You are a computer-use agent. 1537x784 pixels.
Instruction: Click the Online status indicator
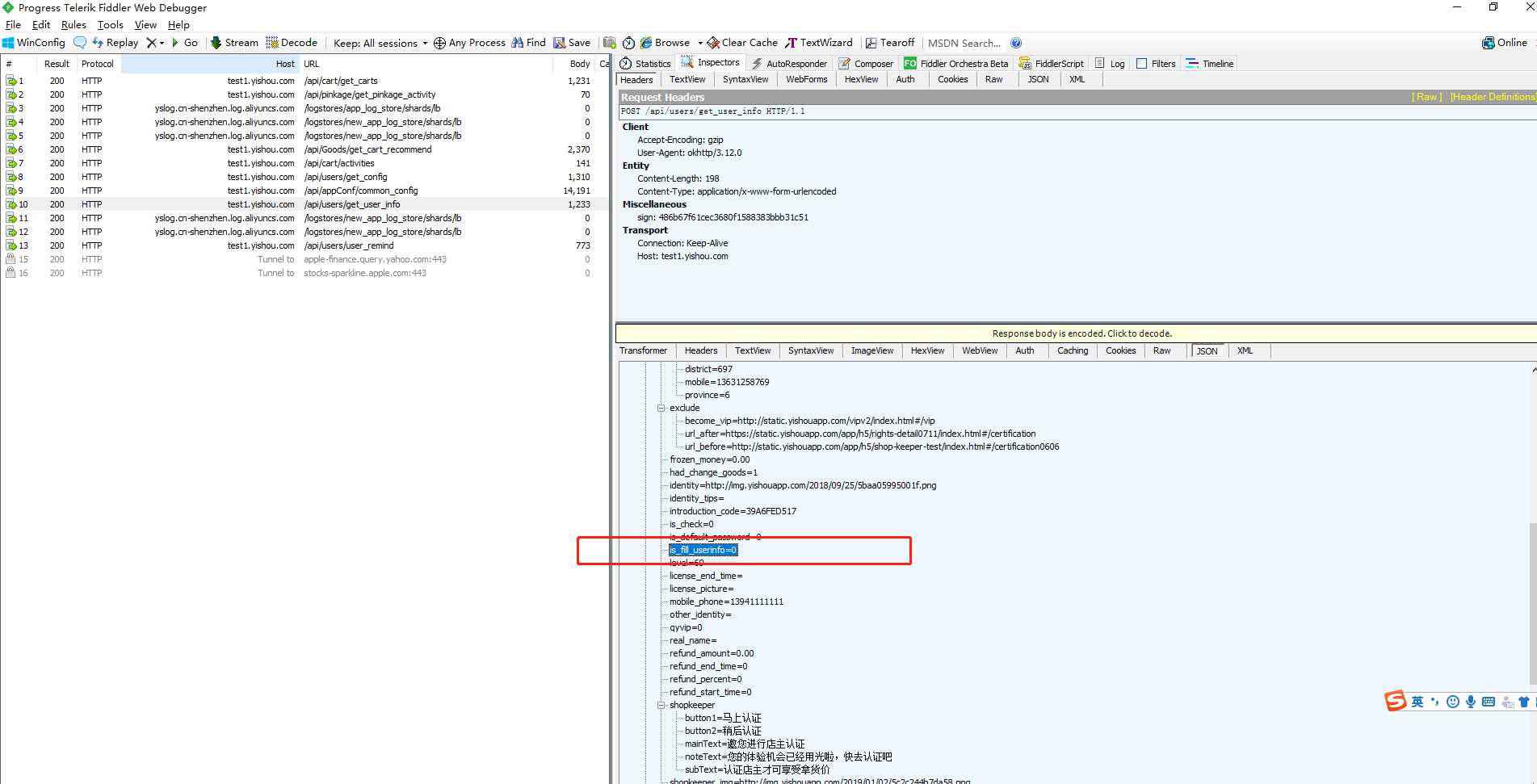[1505, 43]
